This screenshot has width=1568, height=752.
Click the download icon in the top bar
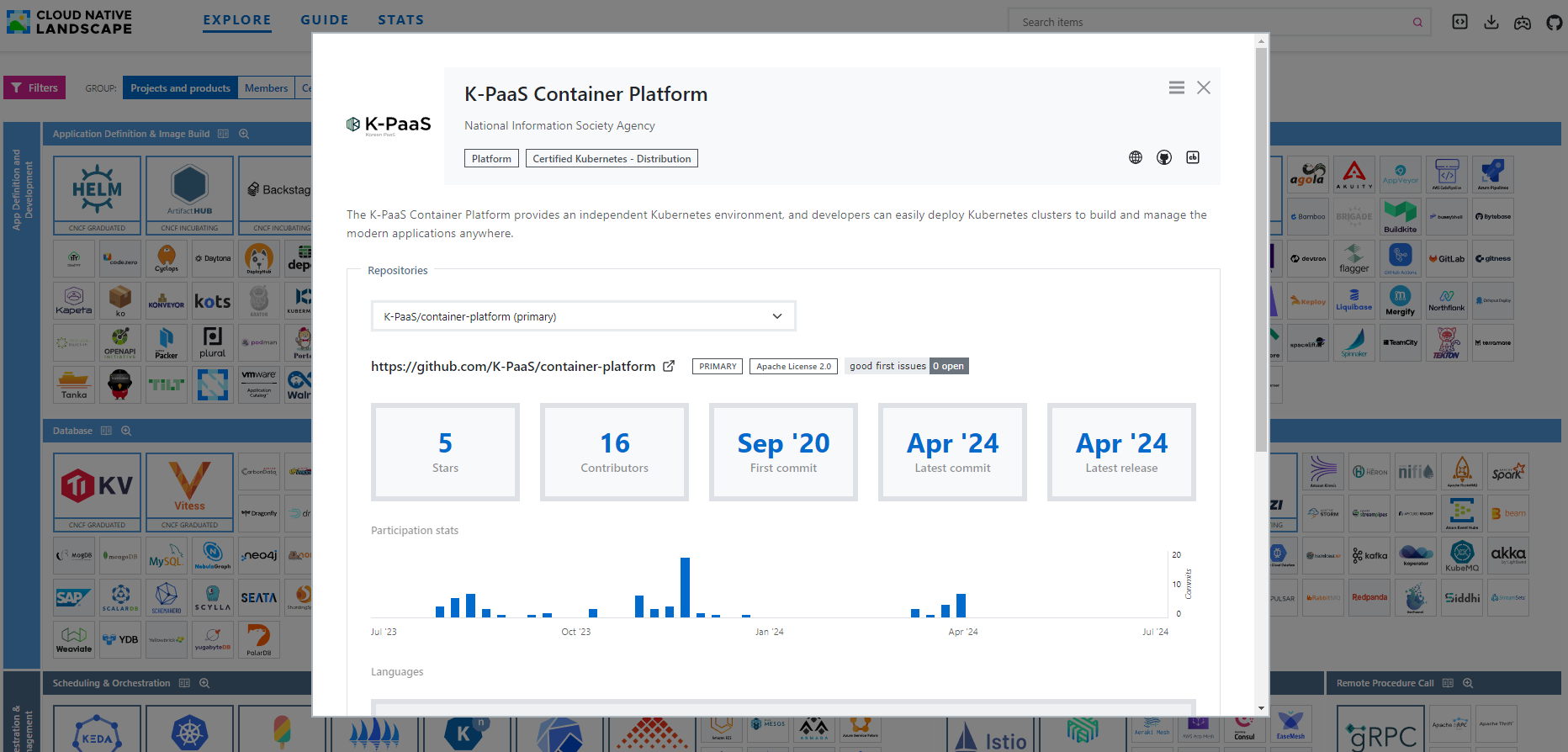pyautogui.click(x=1491, y=22)
